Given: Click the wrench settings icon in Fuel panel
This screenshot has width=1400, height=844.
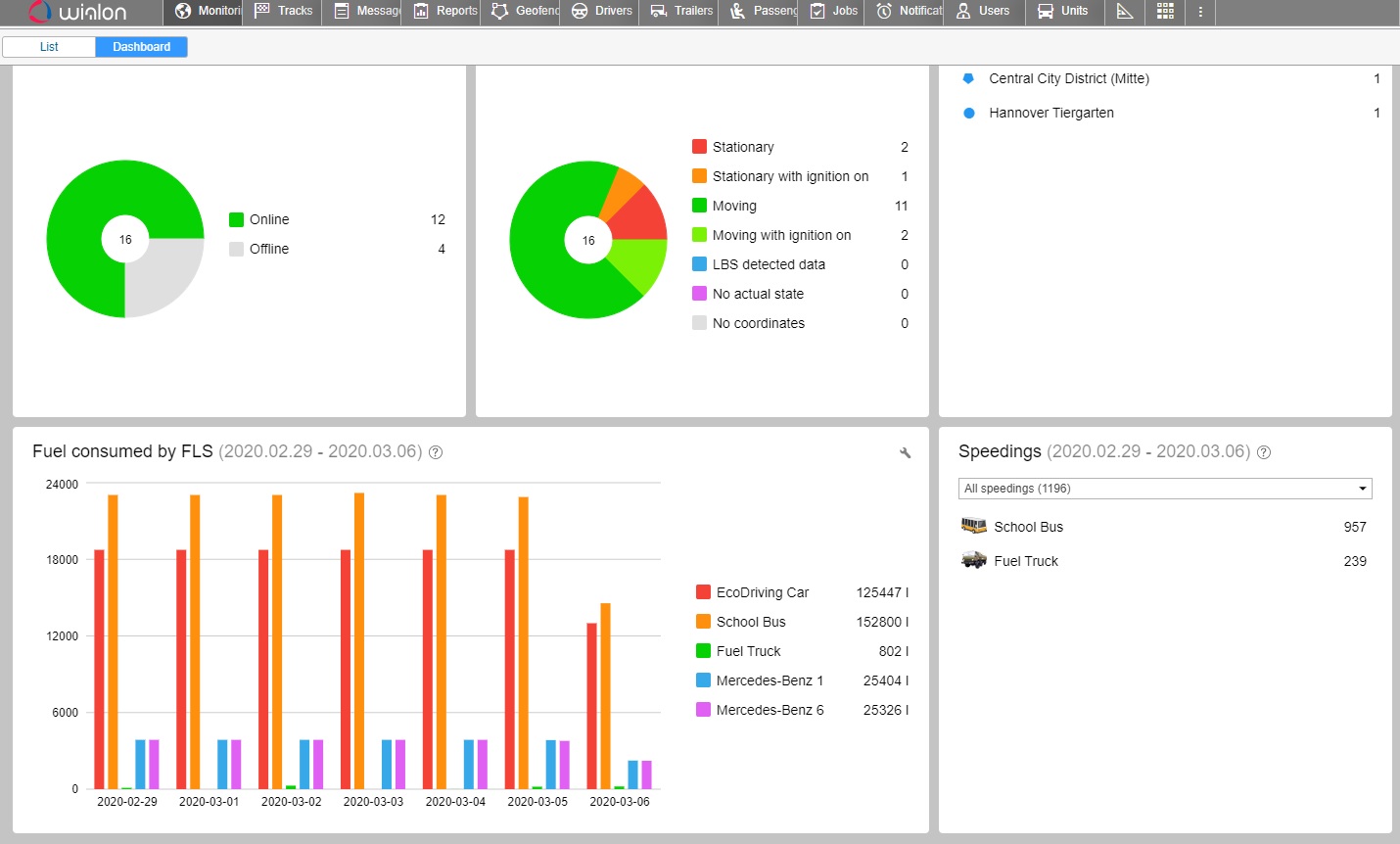Looking at the screenshot, I should pyautogui.click(x=905, y=452).
